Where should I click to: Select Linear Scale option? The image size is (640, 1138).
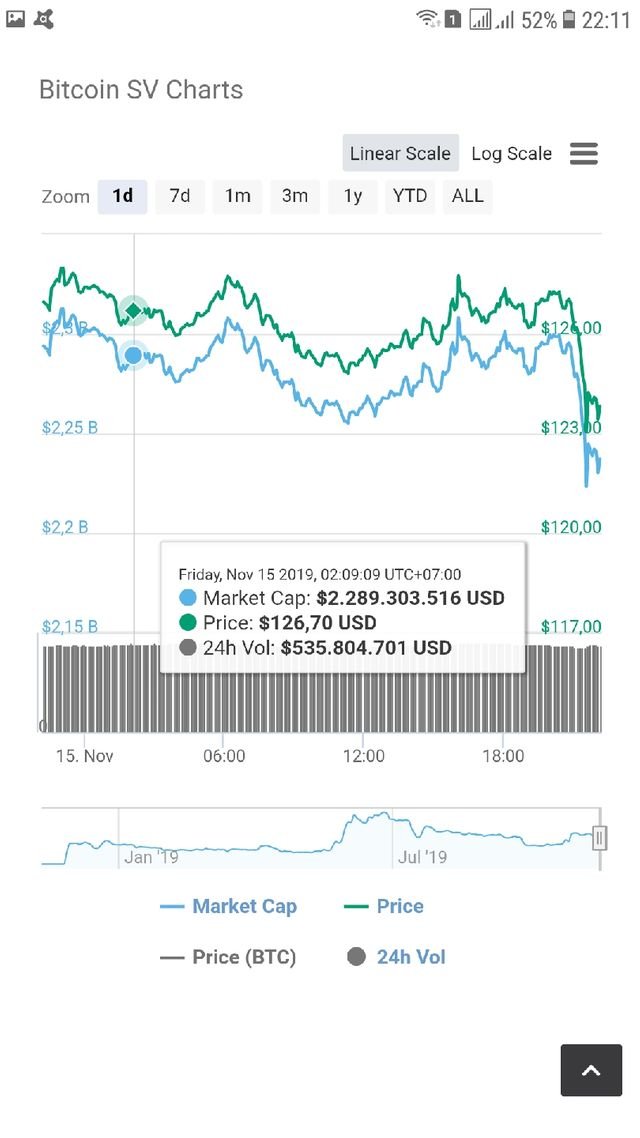(x=400, y=154)
